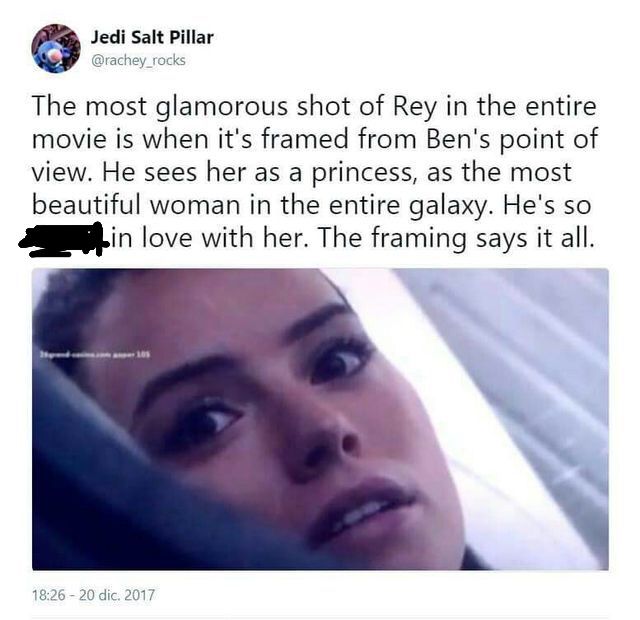Click the blacked-out scribbled word in tweet

click(x=61, y=239)
